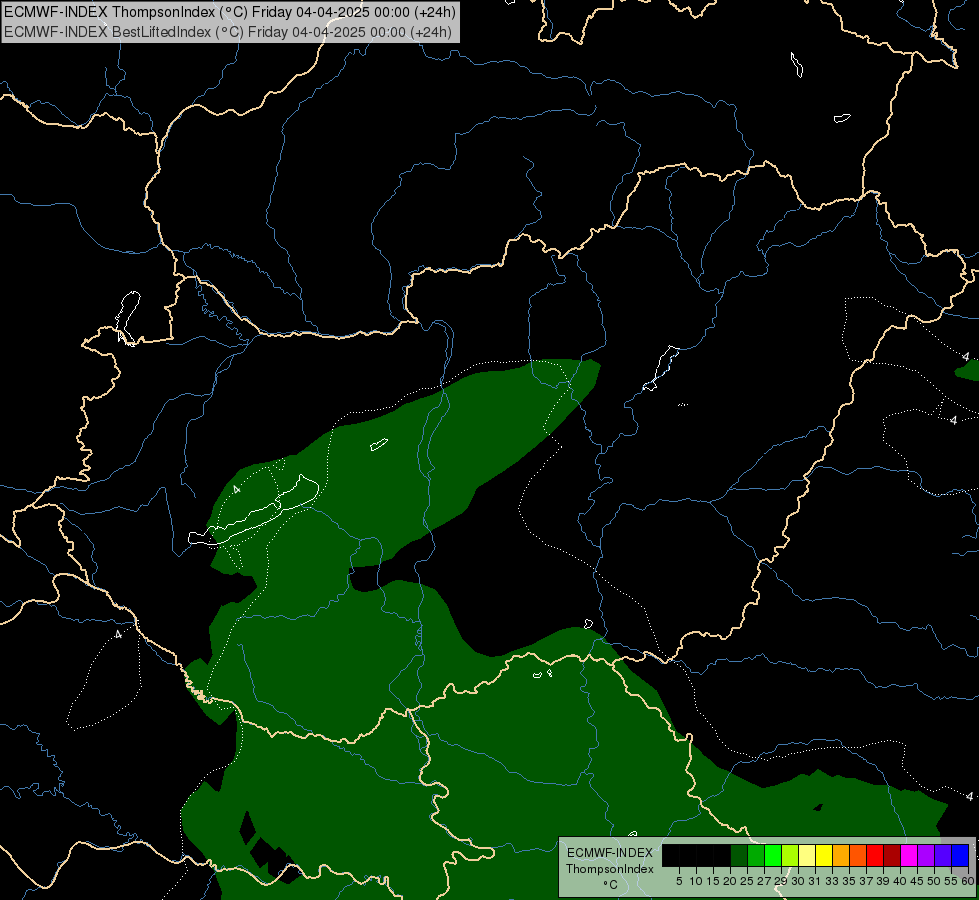Click the legend label ECMWF-INDEX
The height and width of the screenshot is (900, 979).
tap(610, 853)
